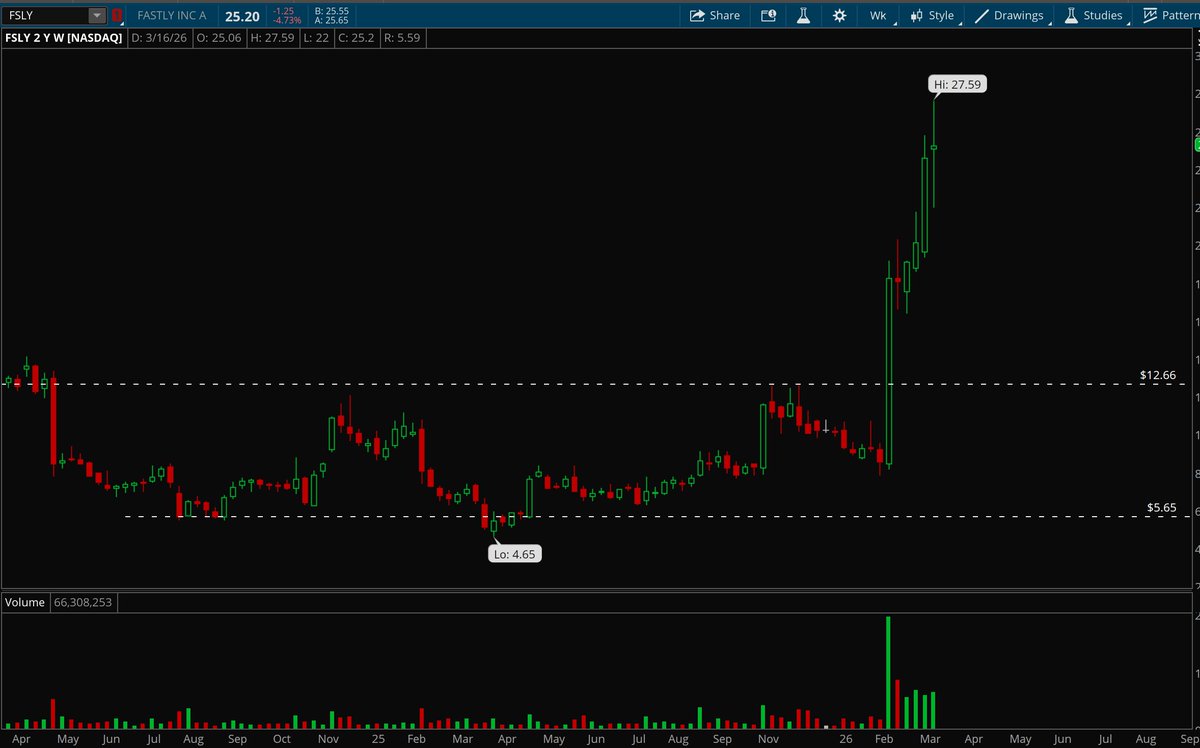Select the $12.66 price level label
Screen dimensions: 1200x748
(1156, 375)
